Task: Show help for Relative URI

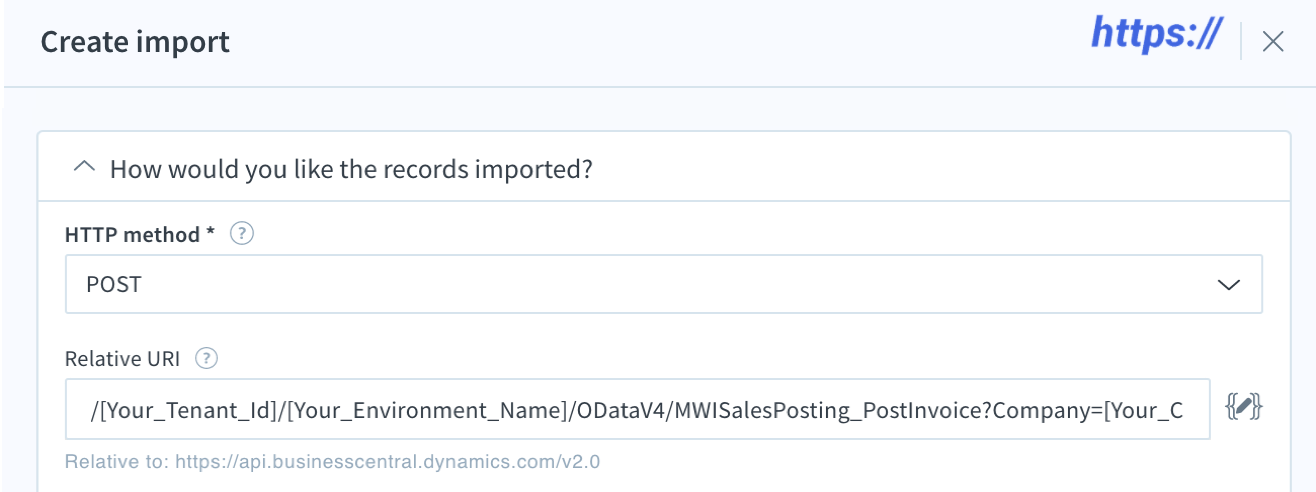Action: 206,359
